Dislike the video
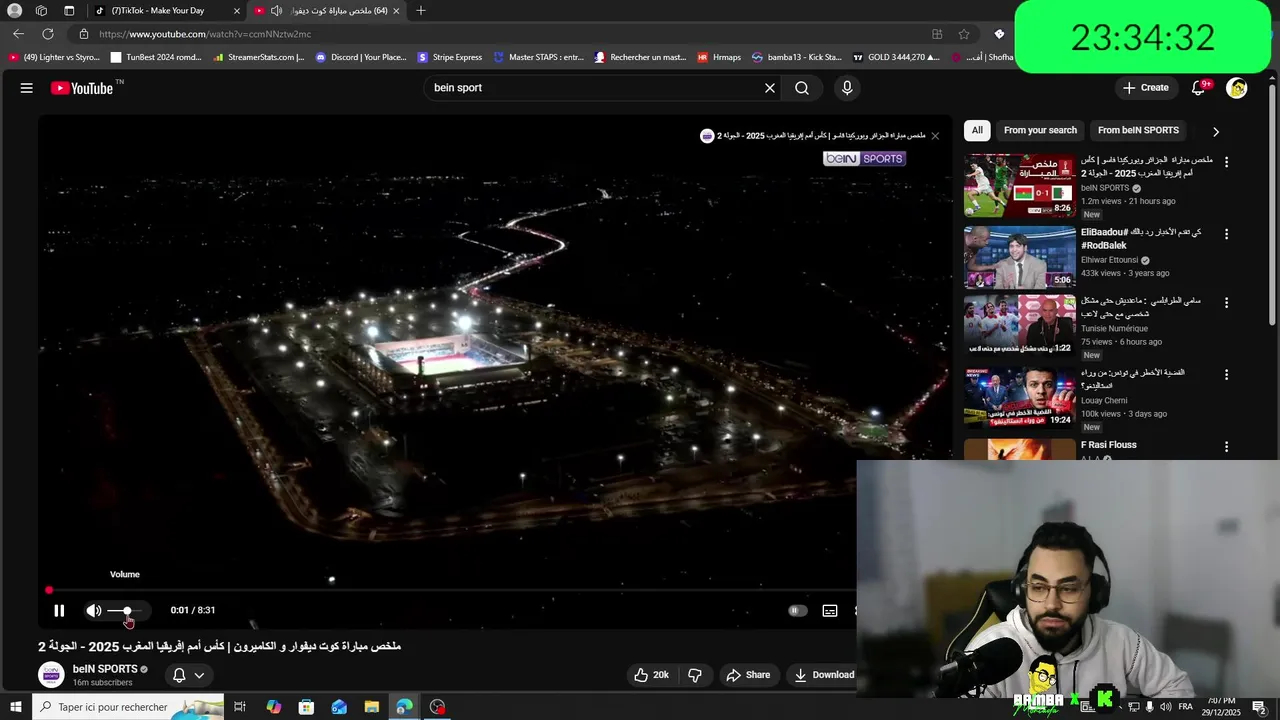Viewport: 1280px width, 720px height. click(695, 675)
